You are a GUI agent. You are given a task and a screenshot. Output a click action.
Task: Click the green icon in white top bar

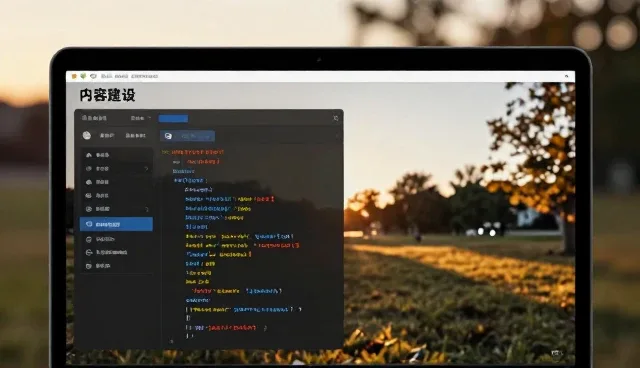(83, 76)
